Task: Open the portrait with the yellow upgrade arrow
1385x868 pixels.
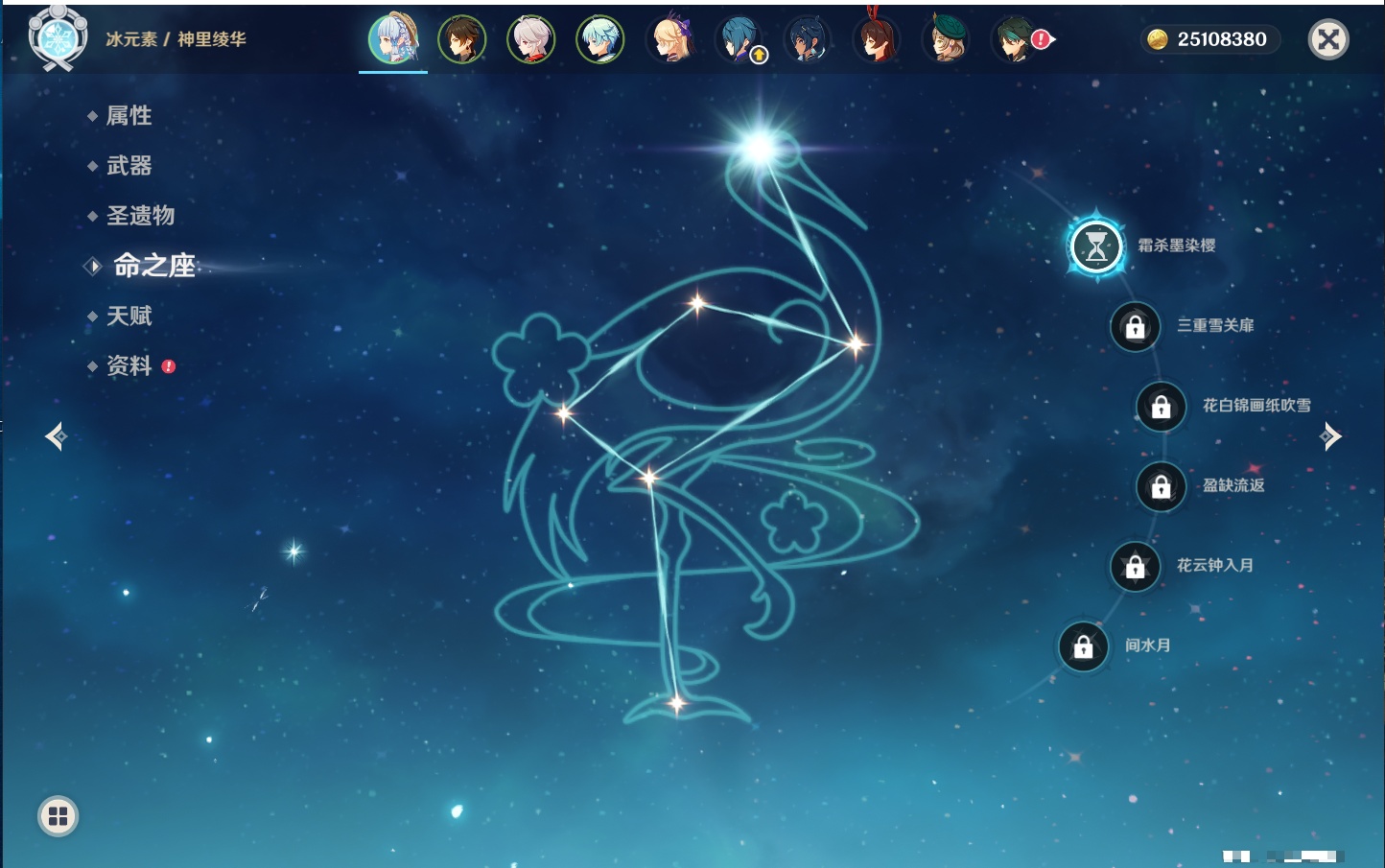Action: [739, 39]
